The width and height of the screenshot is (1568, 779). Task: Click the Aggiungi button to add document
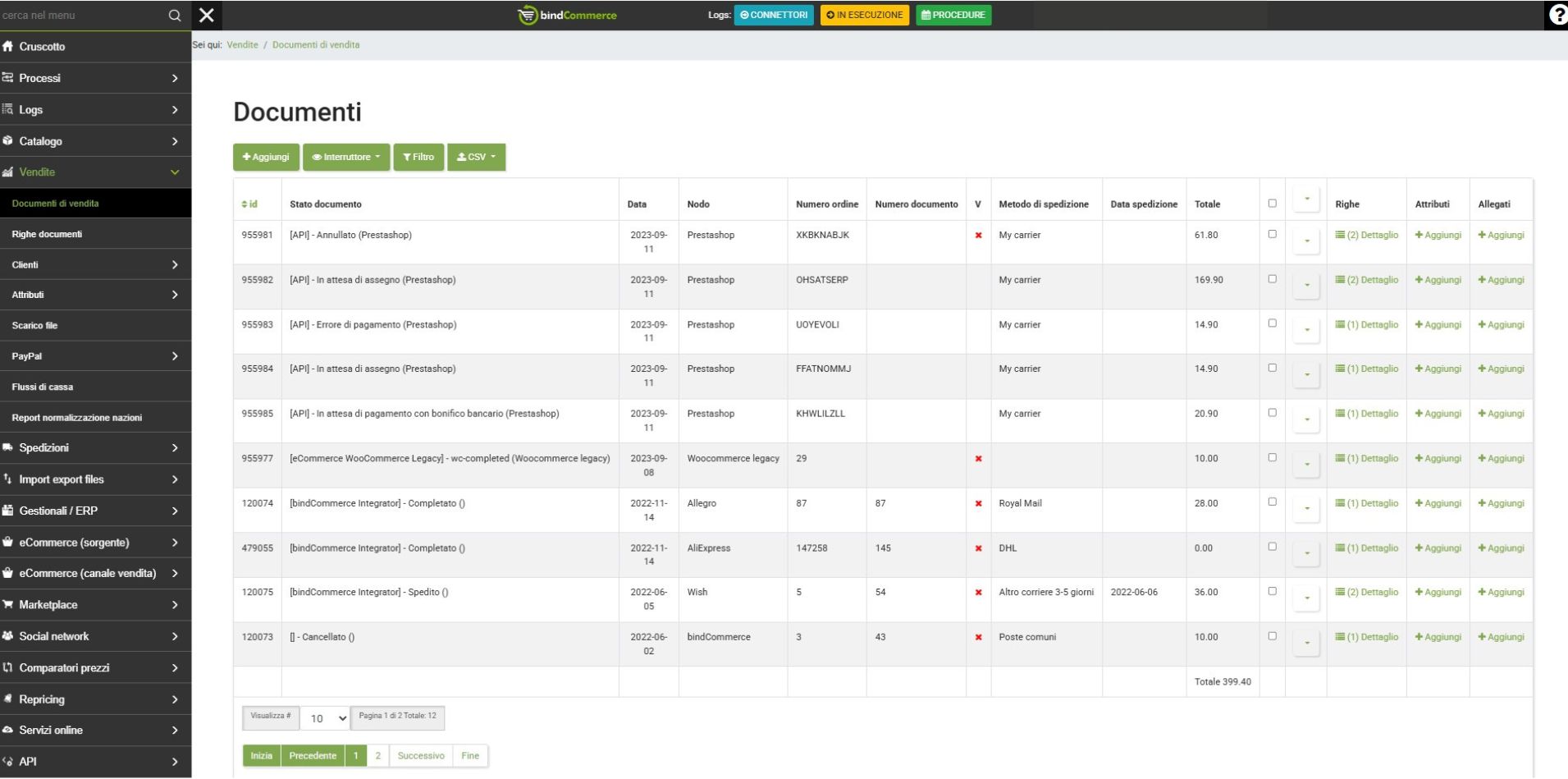[x=266, y=157]
